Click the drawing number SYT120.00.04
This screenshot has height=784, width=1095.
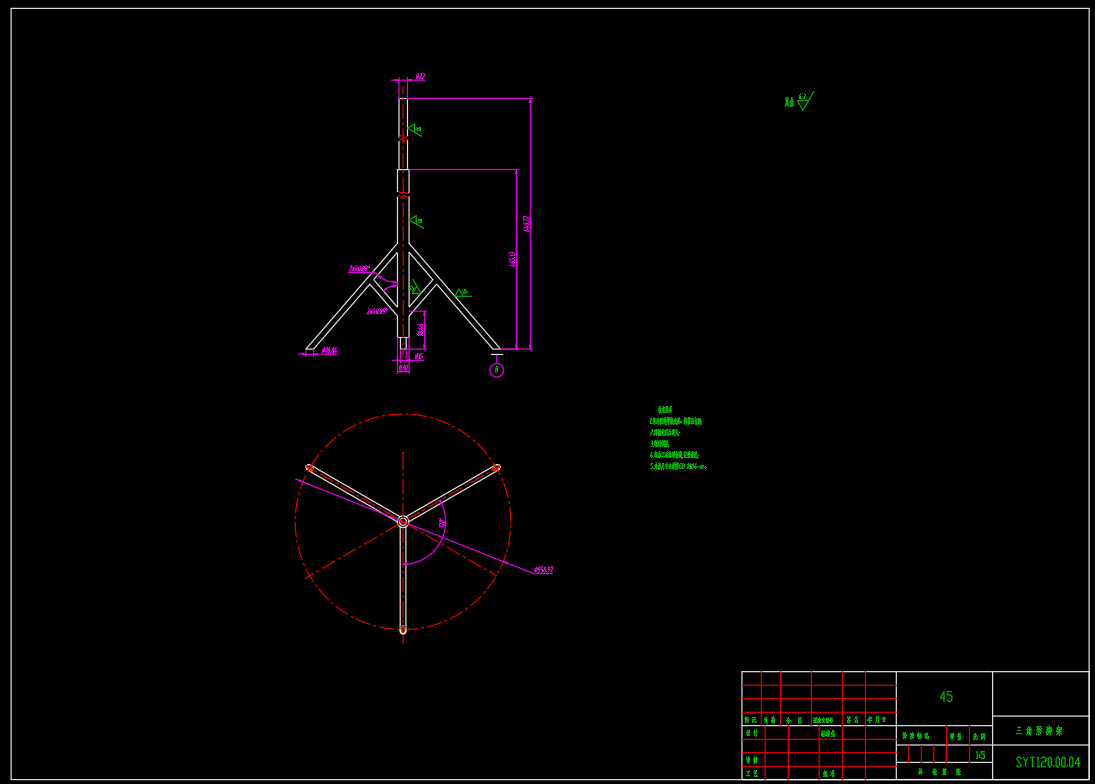tap(1047, 762)
